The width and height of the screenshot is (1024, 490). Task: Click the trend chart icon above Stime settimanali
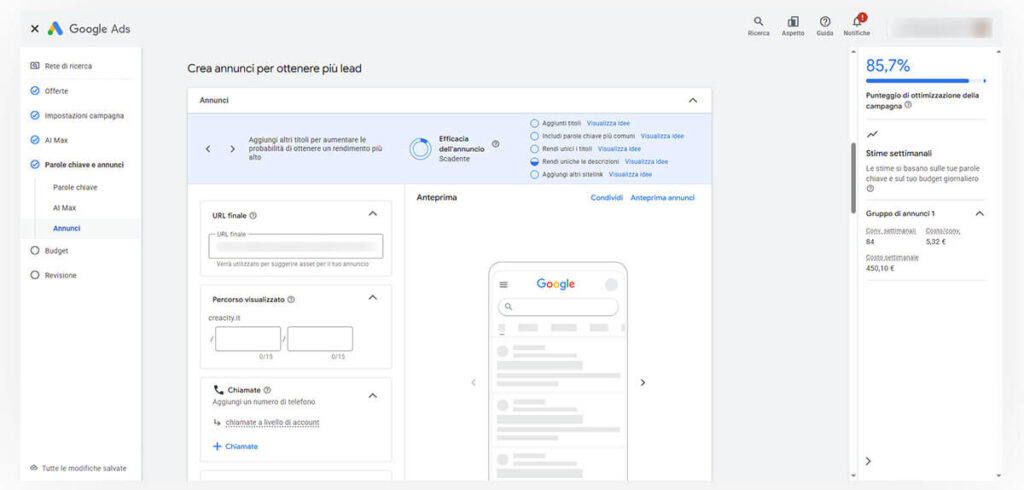(872, 134)
